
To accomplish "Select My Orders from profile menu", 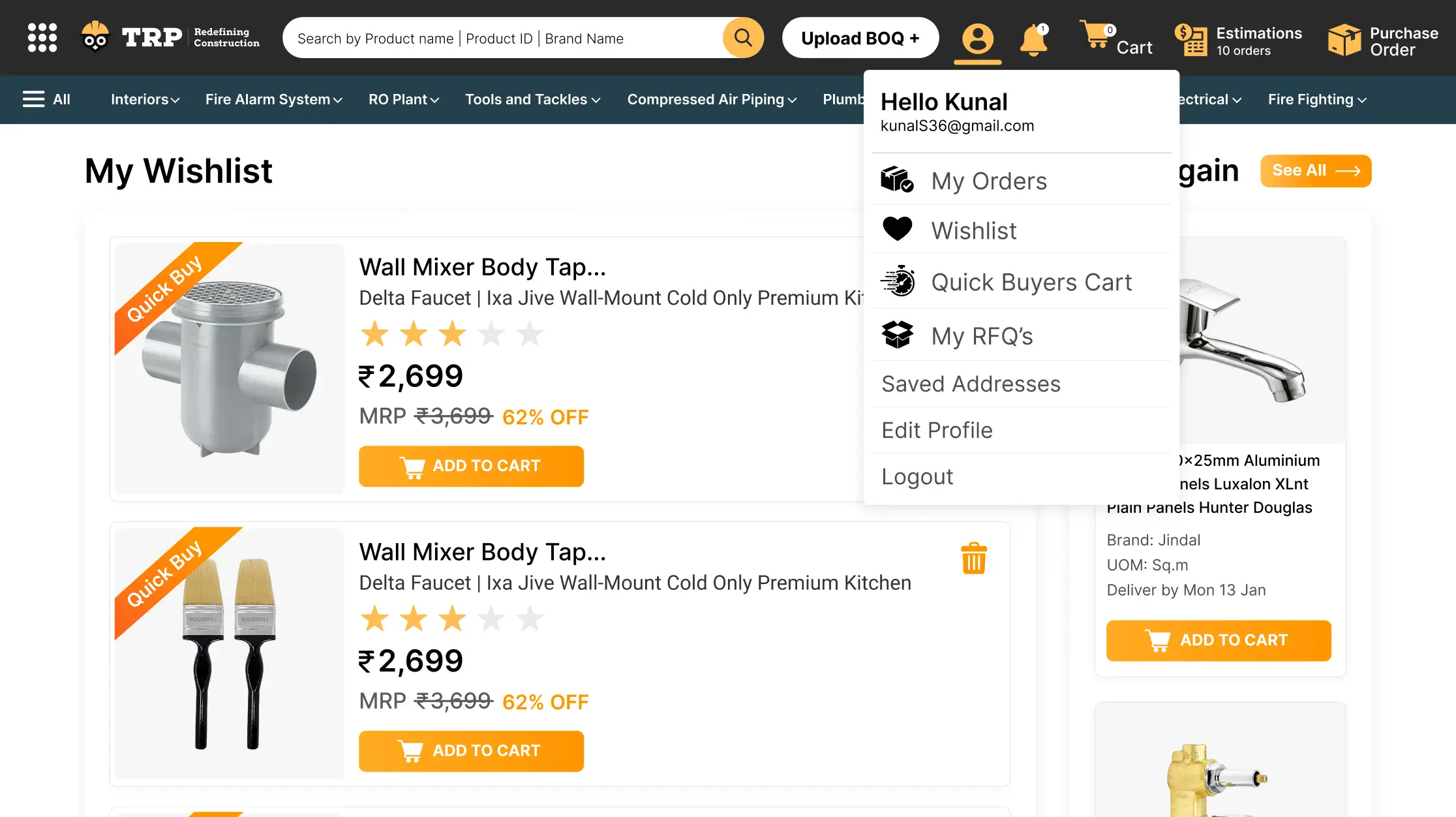I will click(x=988, y=181).
